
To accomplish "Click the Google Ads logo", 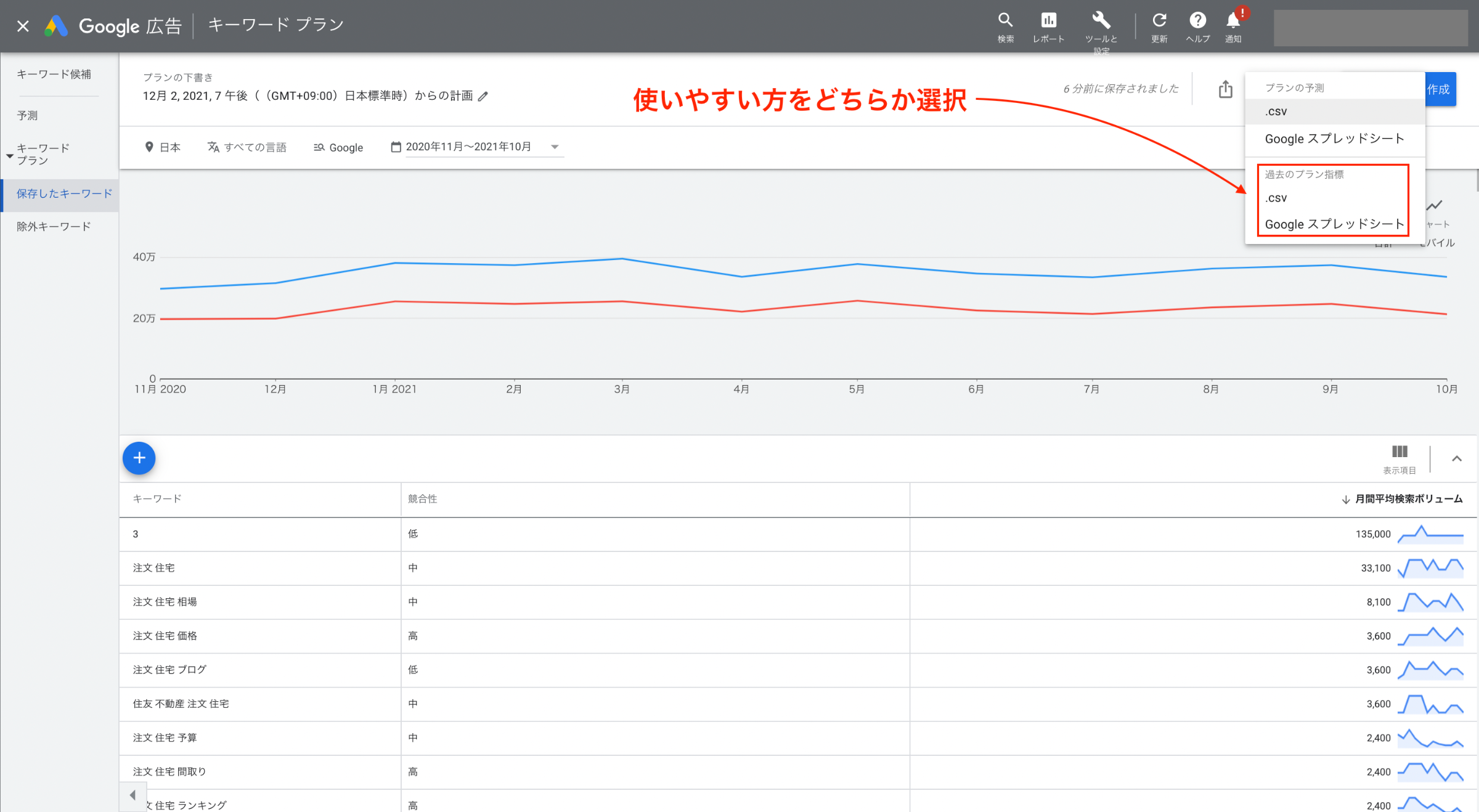I will [55, 26].
